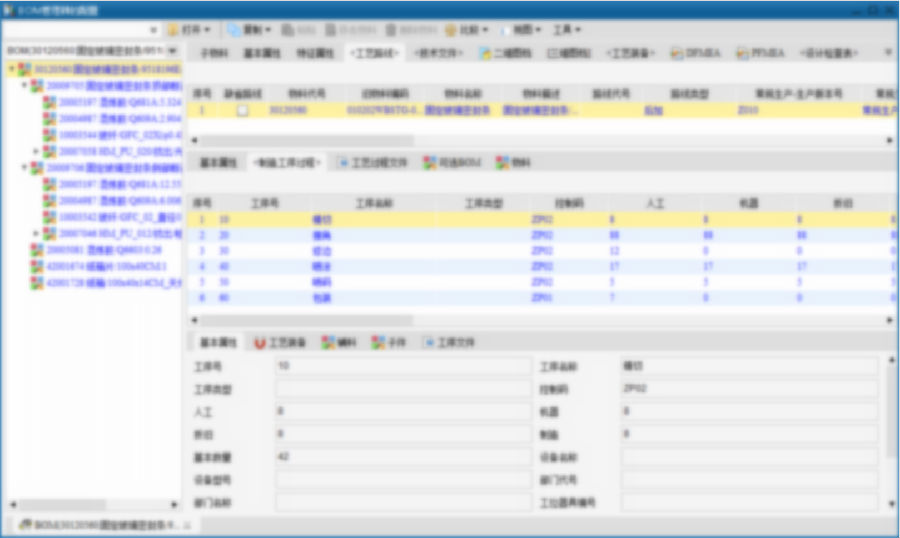Viewport: 900px width, 538px height.
Task: Select the <制造工序过程> tab
Action: [287, 163]
